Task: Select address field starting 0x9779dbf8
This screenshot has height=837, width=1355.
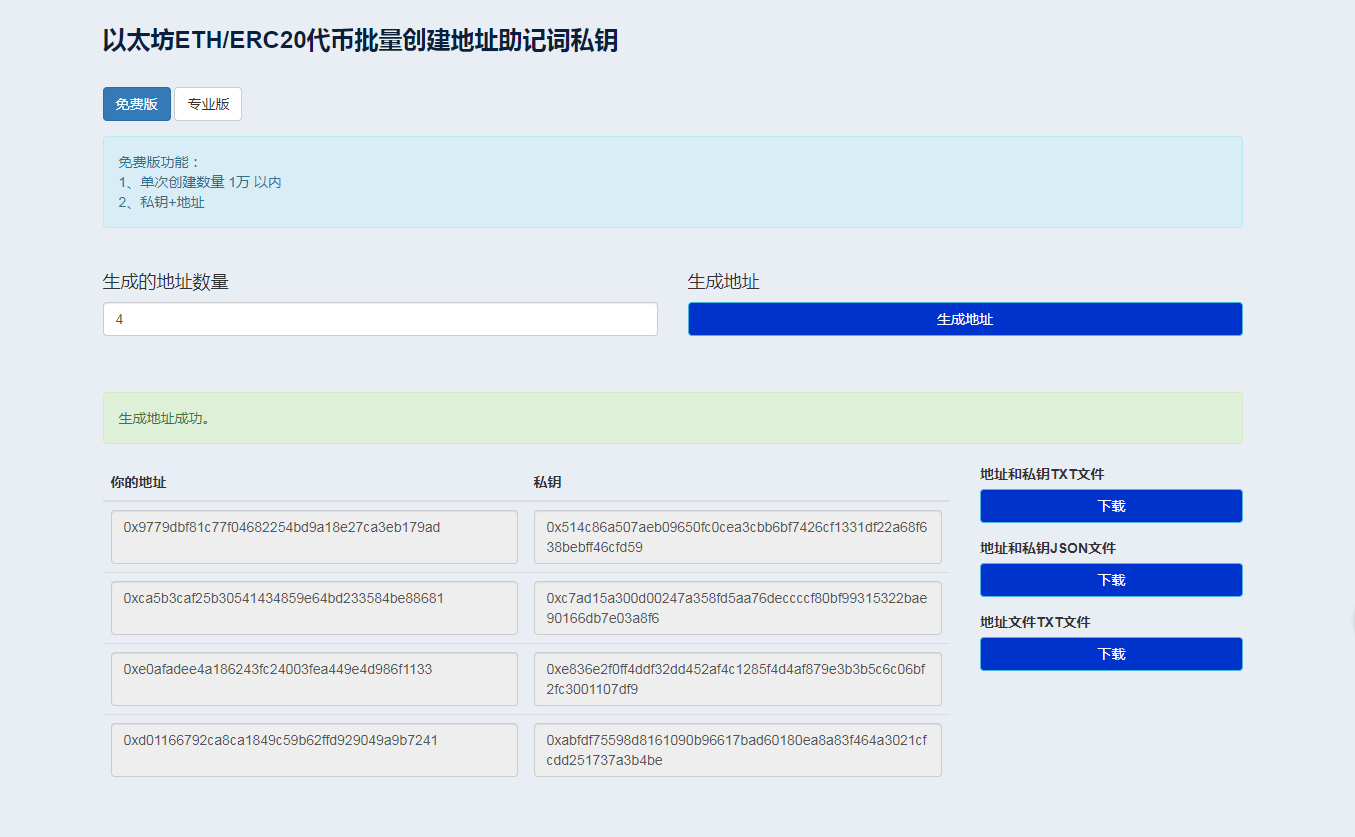Action: click(x=314, y=537)
